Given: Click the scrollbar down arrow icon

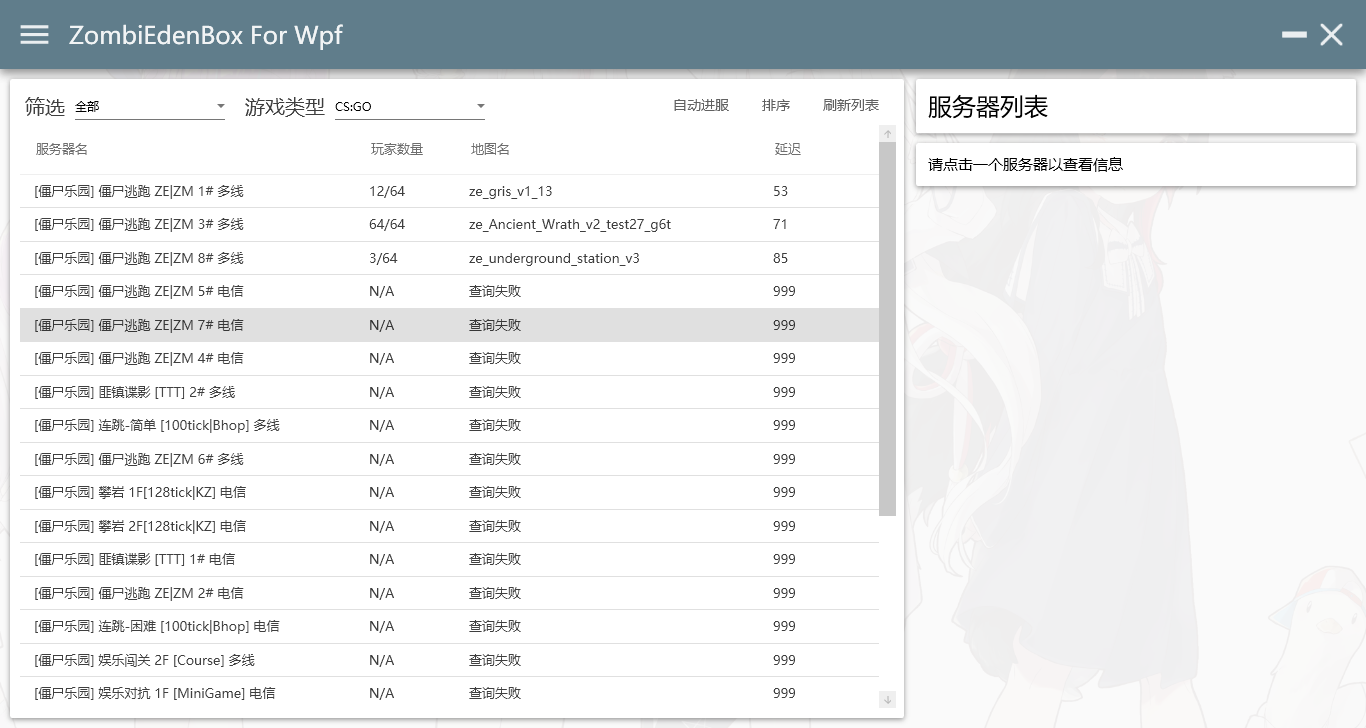Looking at the screenshot, I should (887, 699).
